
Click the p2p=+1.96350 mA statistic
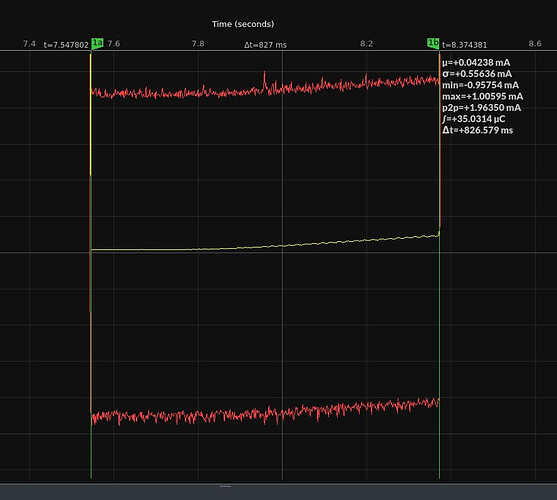point(482,108)
